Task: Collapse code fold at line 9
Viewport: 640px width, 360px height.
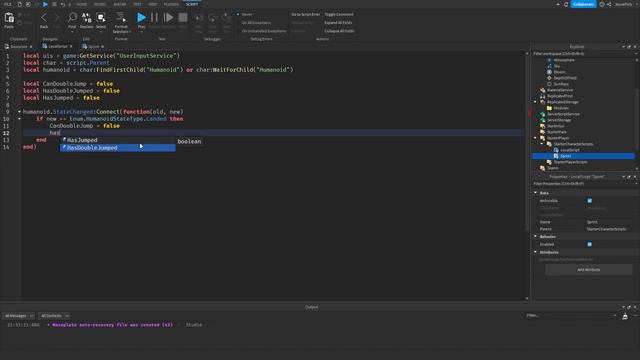Action: 19,111
